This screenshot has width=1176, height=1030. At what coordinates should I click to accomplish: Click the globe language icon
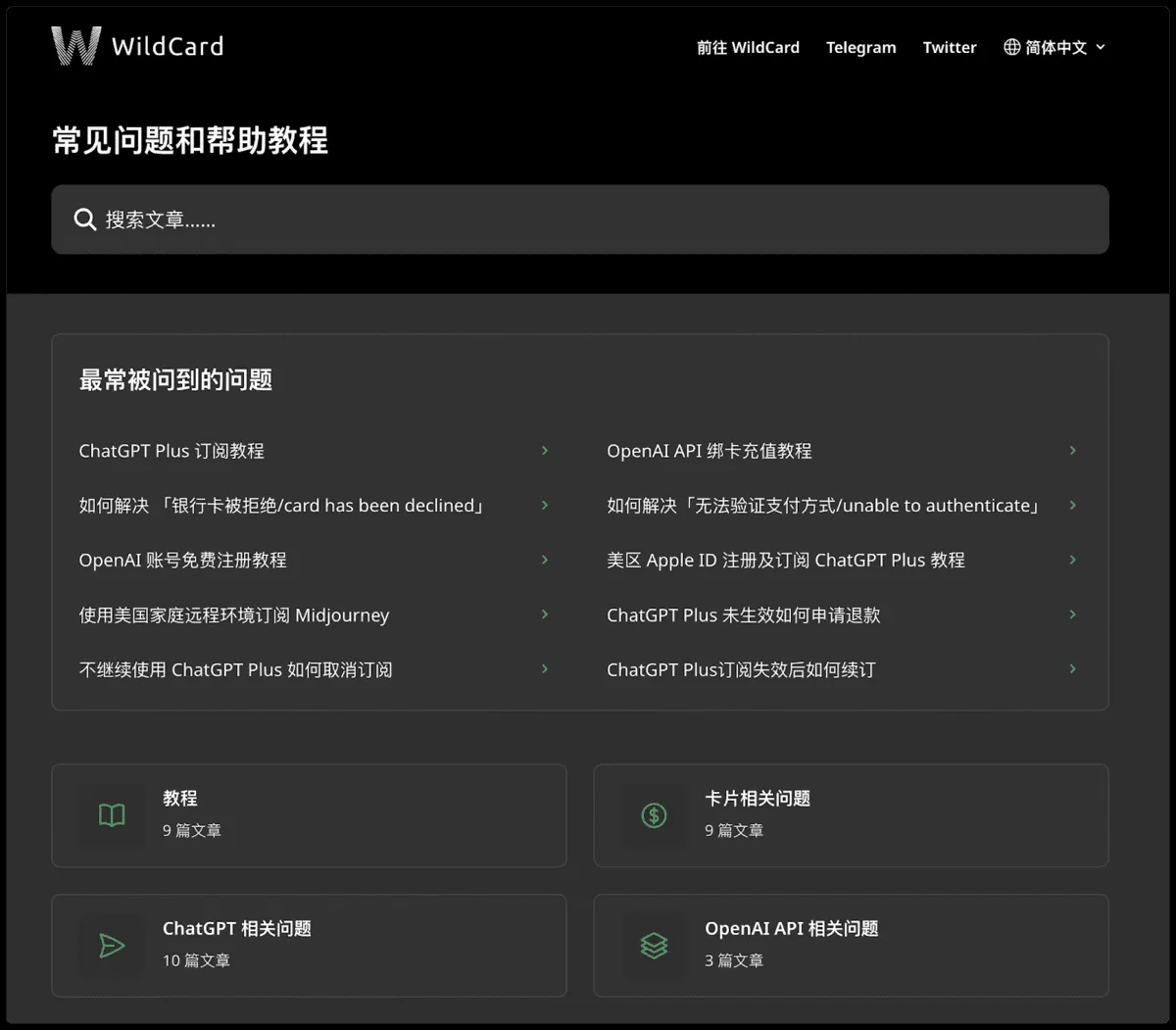[x=1012, y=47]
